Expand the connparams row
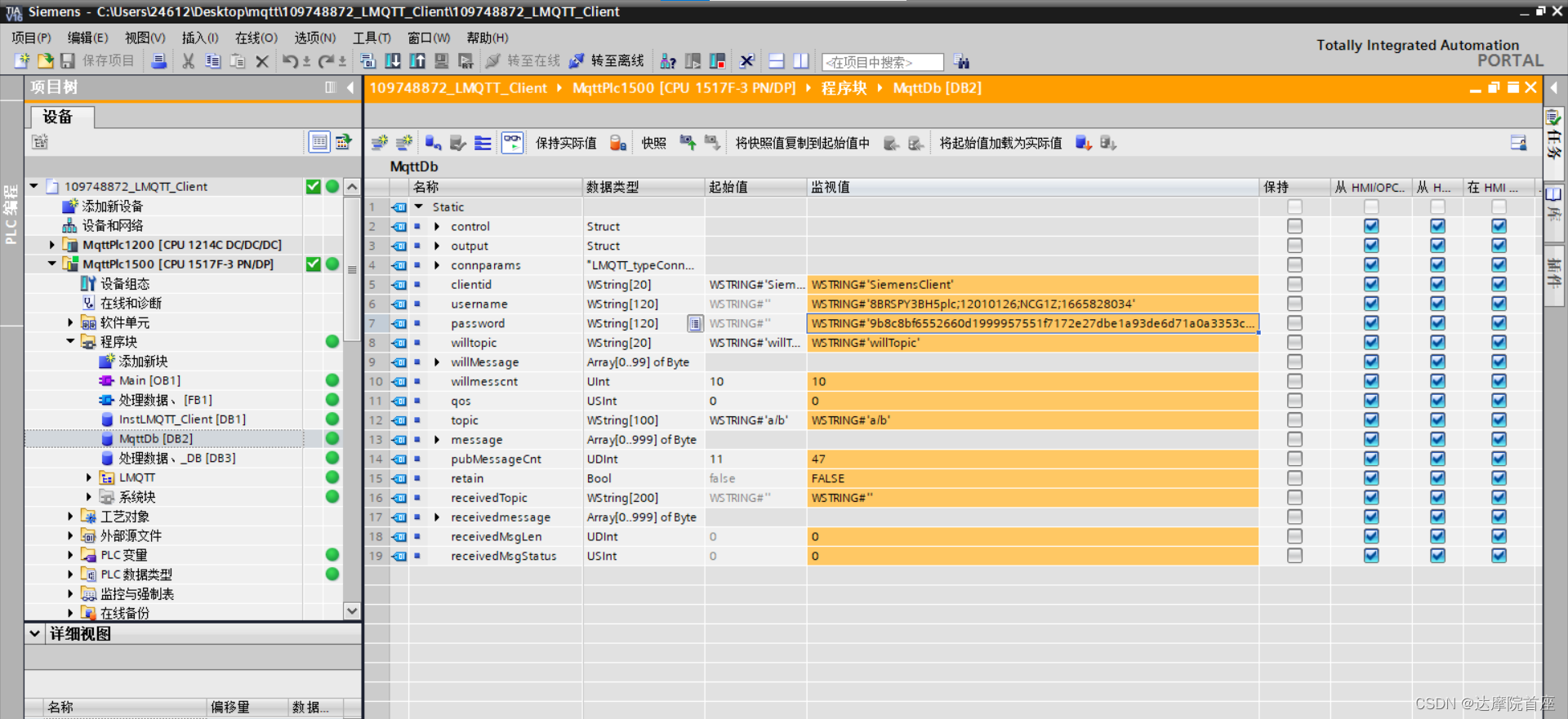The width and height of the screenshot is (1568, 719). pyautogui.click(x=437, y=265)
